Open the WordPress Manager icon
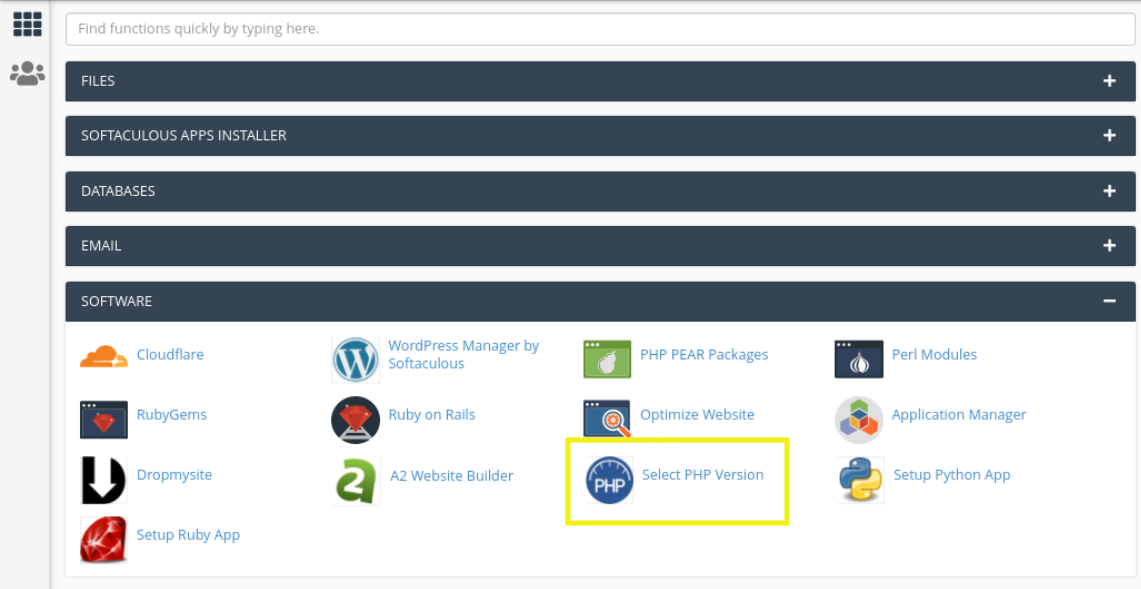 [x=356, y=359]
